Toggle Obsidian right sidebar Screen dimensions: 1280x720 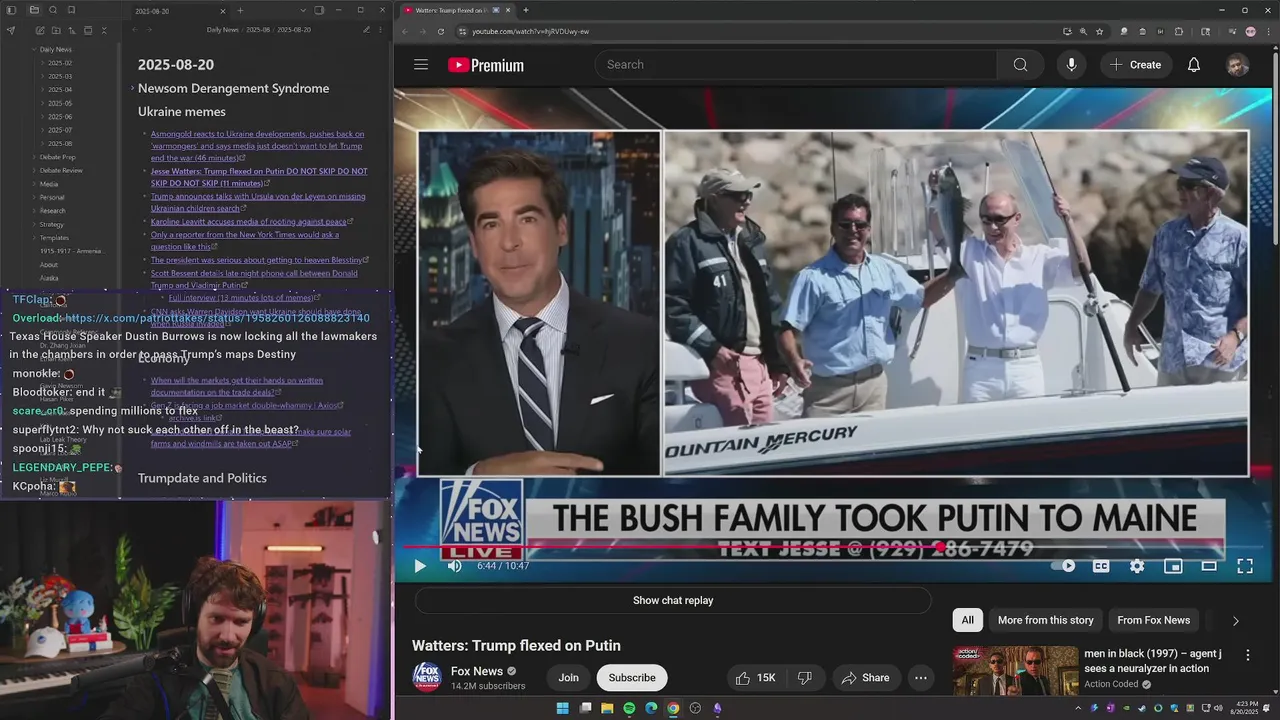point(319,10)
